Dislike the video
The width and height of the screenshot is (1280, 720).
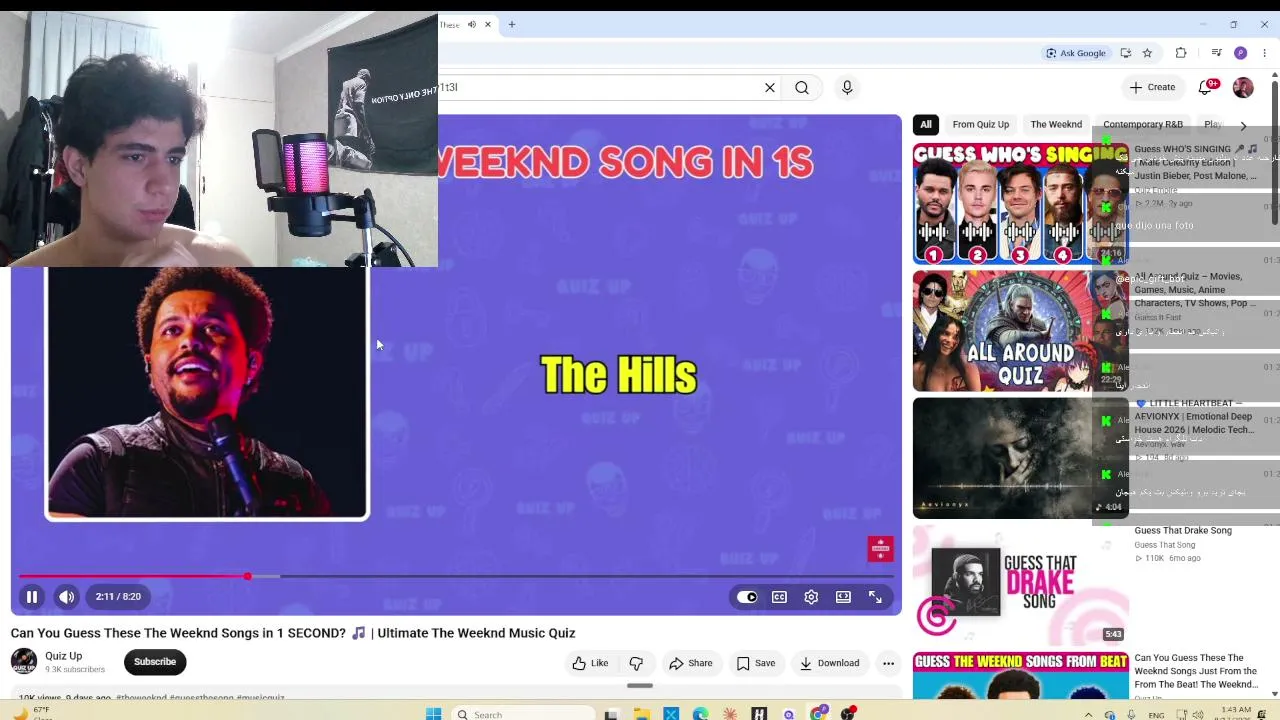[636, 663]
